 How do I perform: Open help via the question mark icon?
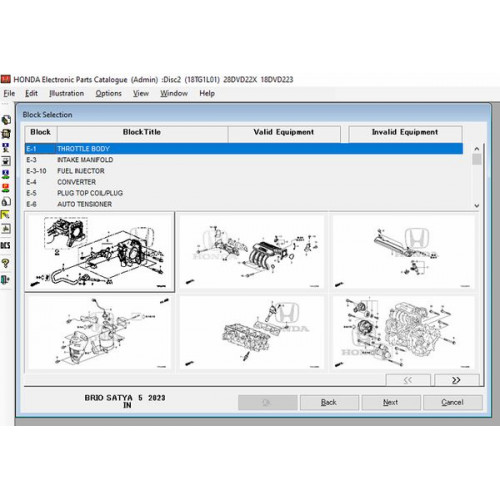click(5, 263)
